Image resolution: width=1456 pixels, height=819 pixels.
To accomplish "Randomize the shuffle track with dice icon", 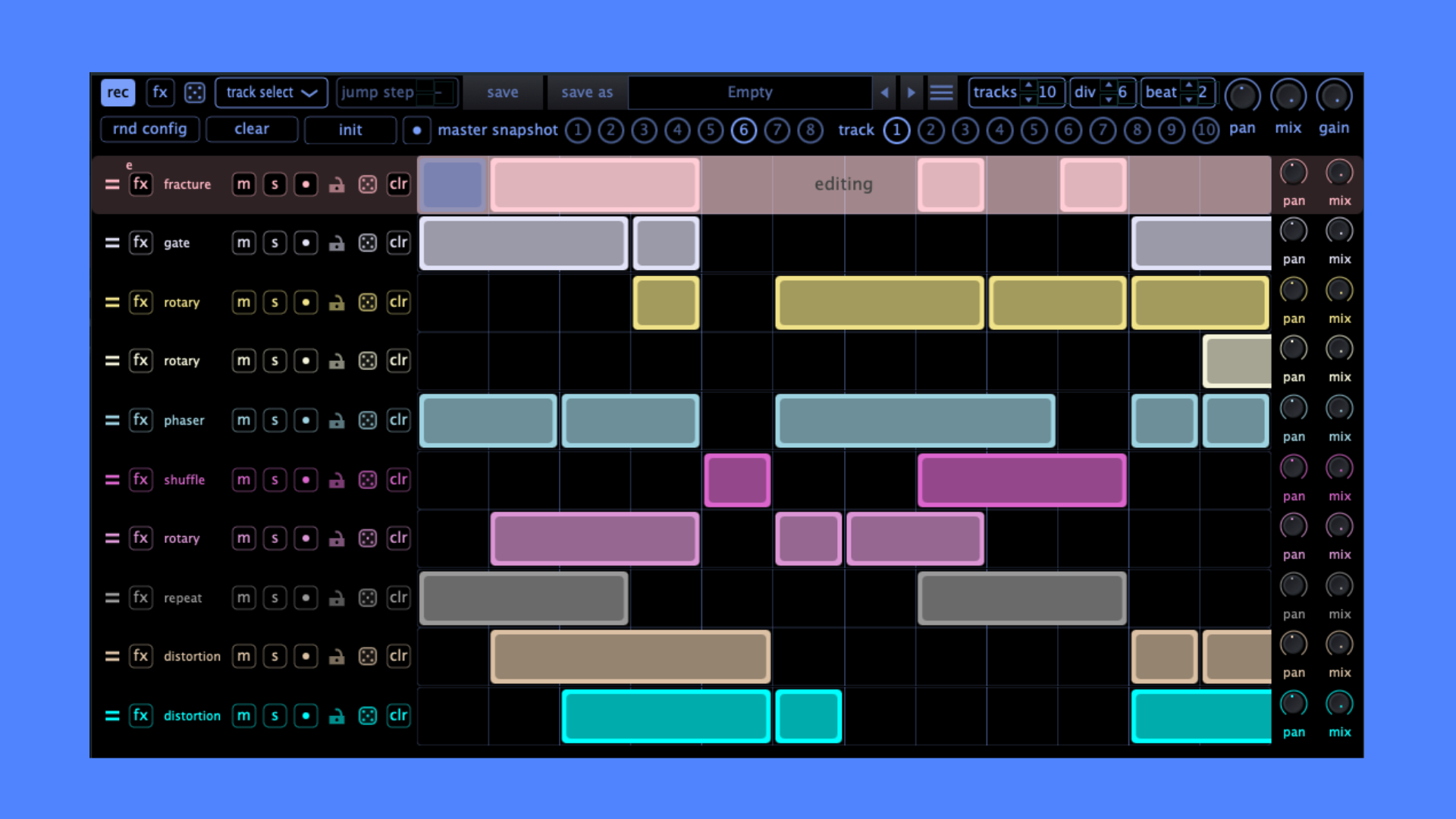I will 368,480.
